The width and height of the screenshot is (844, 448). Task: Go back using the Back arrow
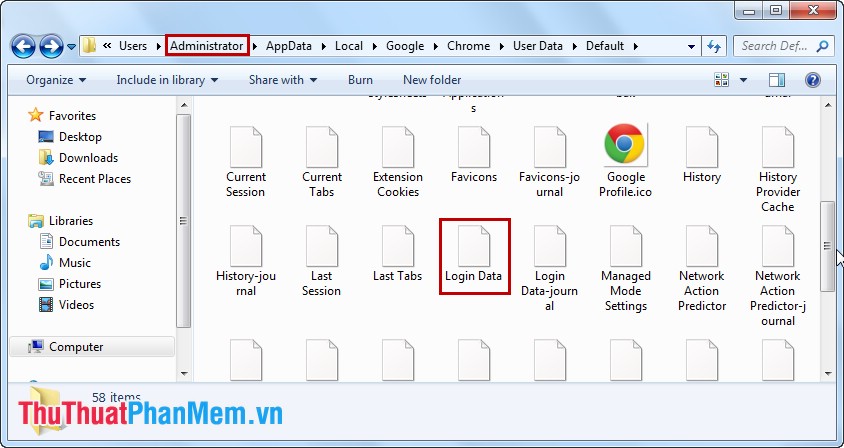(x=23, y=46)
